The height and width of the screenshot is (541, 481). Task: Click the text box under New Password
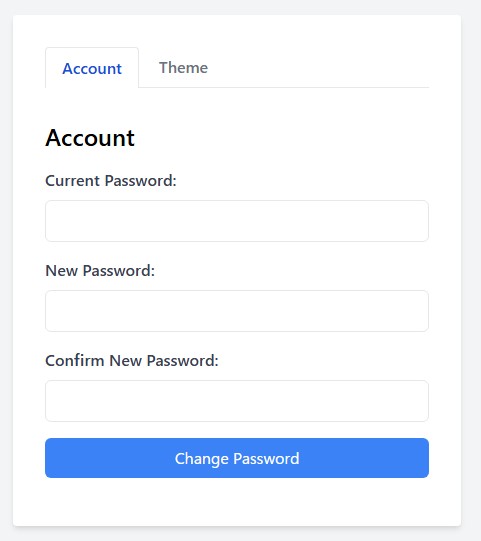point(237,311)
